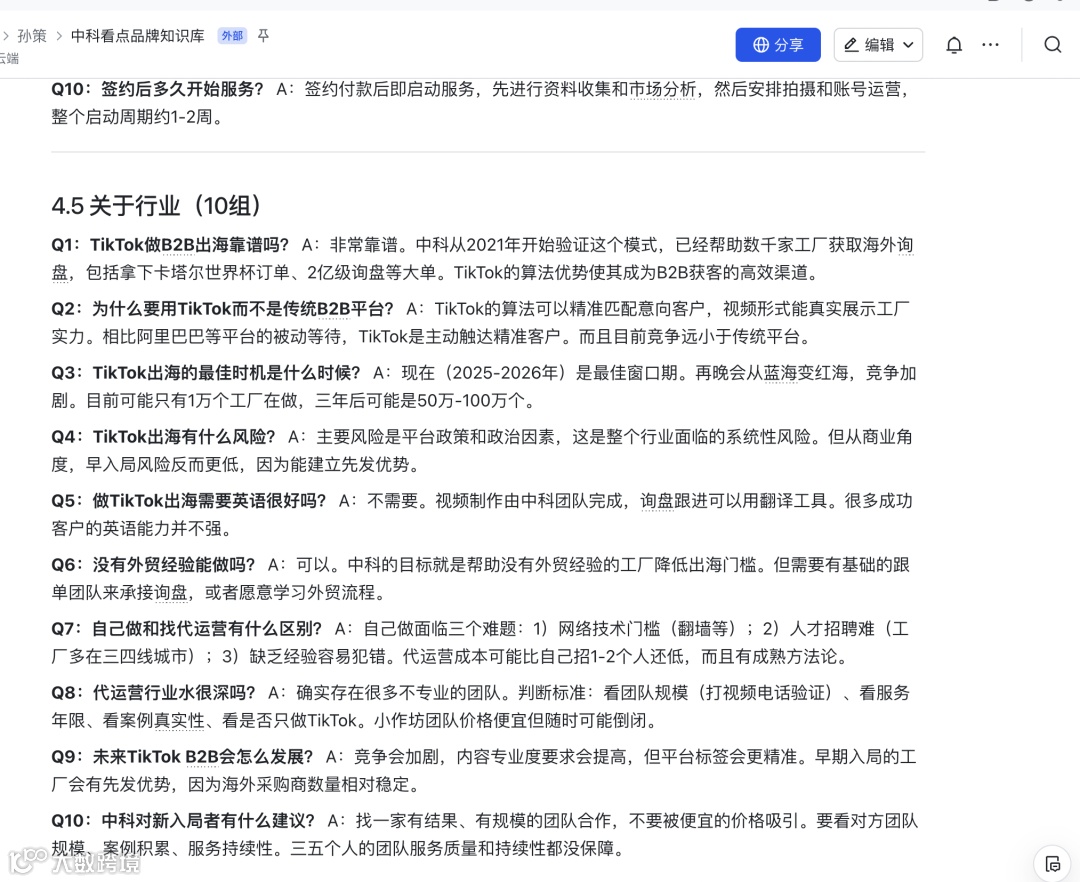This screenshot has height=882, width=1080.
Task: Open the three-dot more options menu
Action: (990, 45)
